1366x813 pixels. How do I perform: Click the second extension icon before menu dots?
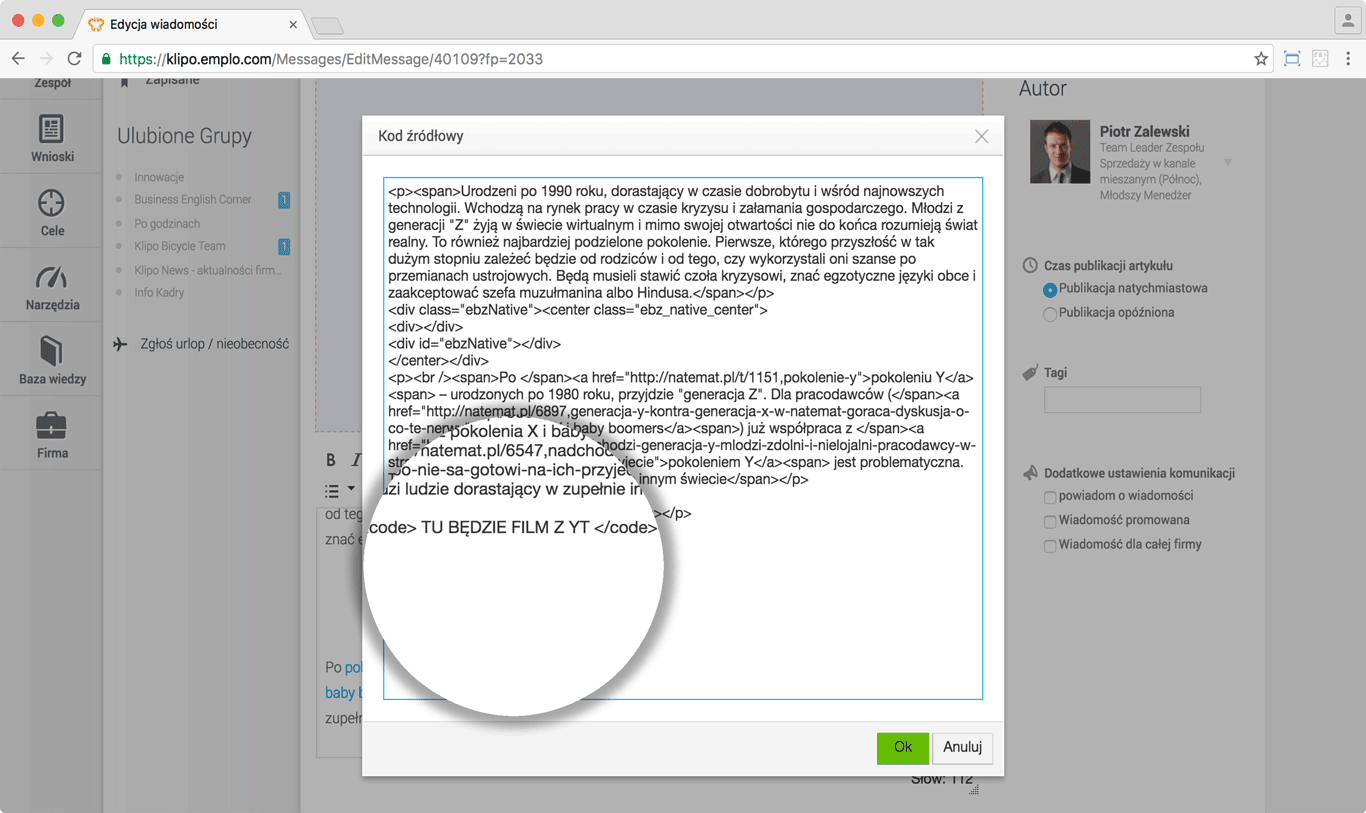pos(1320,59)
